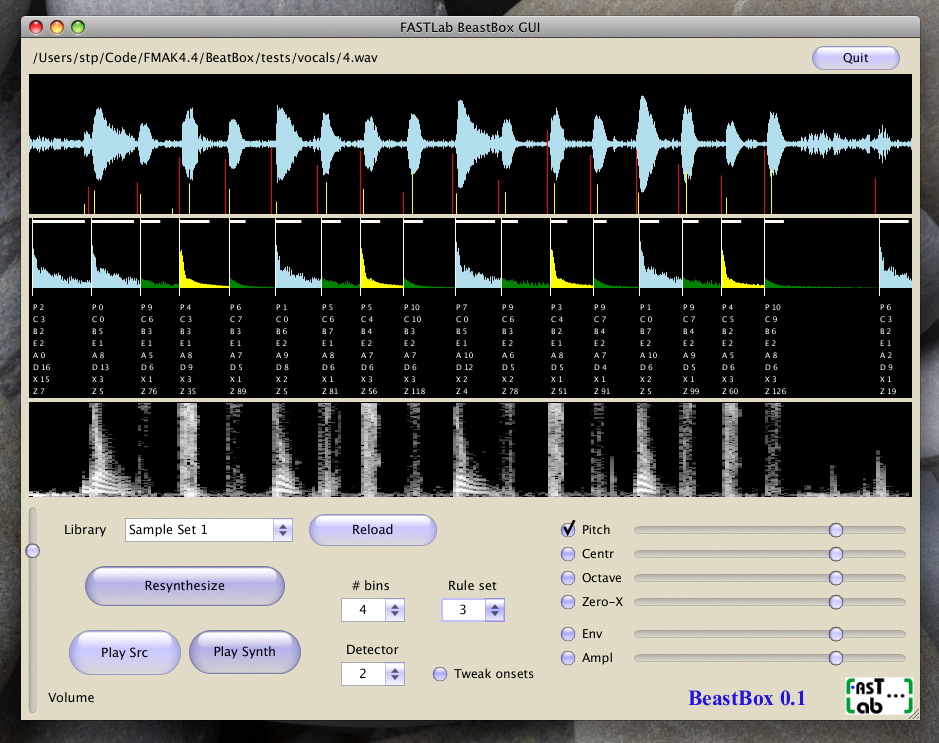Click the Rule set stepper arrows
This screenshot has width=939, height=743.
point(495,610)
